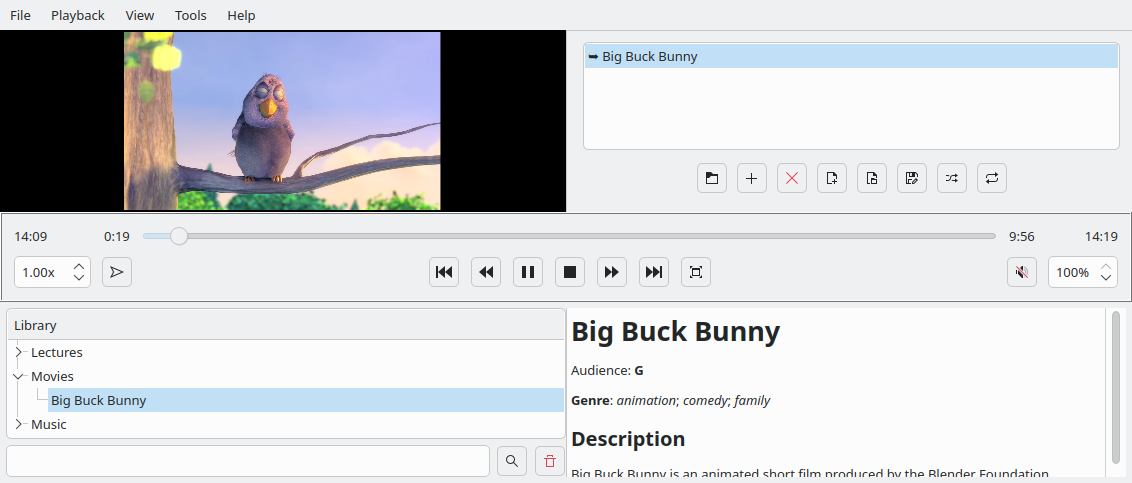This screenshot has width=1132, height=483.
Task: Skip to next track
Action: pos(654,272)
